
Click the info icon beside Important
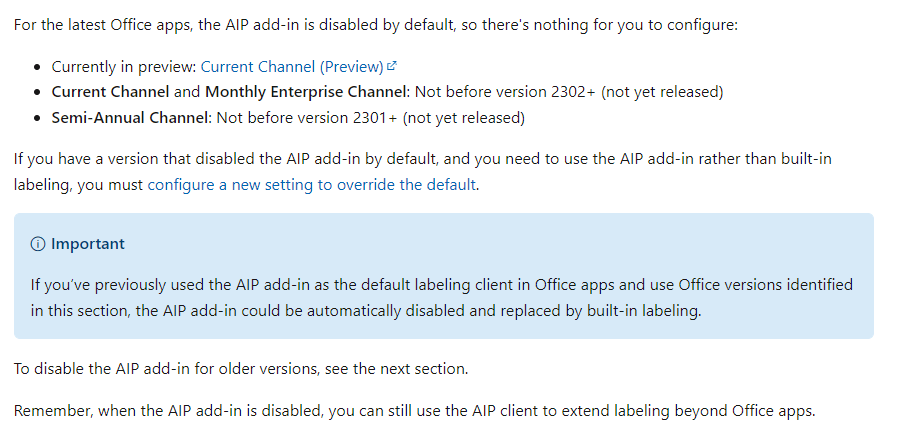click(x=38, y=244)
